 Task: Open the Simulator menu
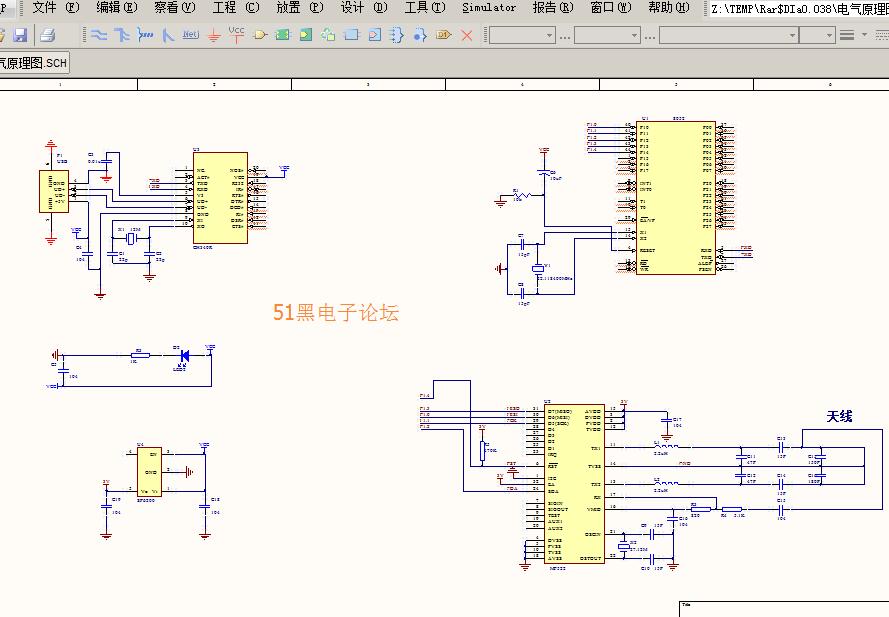click(488, 8)
